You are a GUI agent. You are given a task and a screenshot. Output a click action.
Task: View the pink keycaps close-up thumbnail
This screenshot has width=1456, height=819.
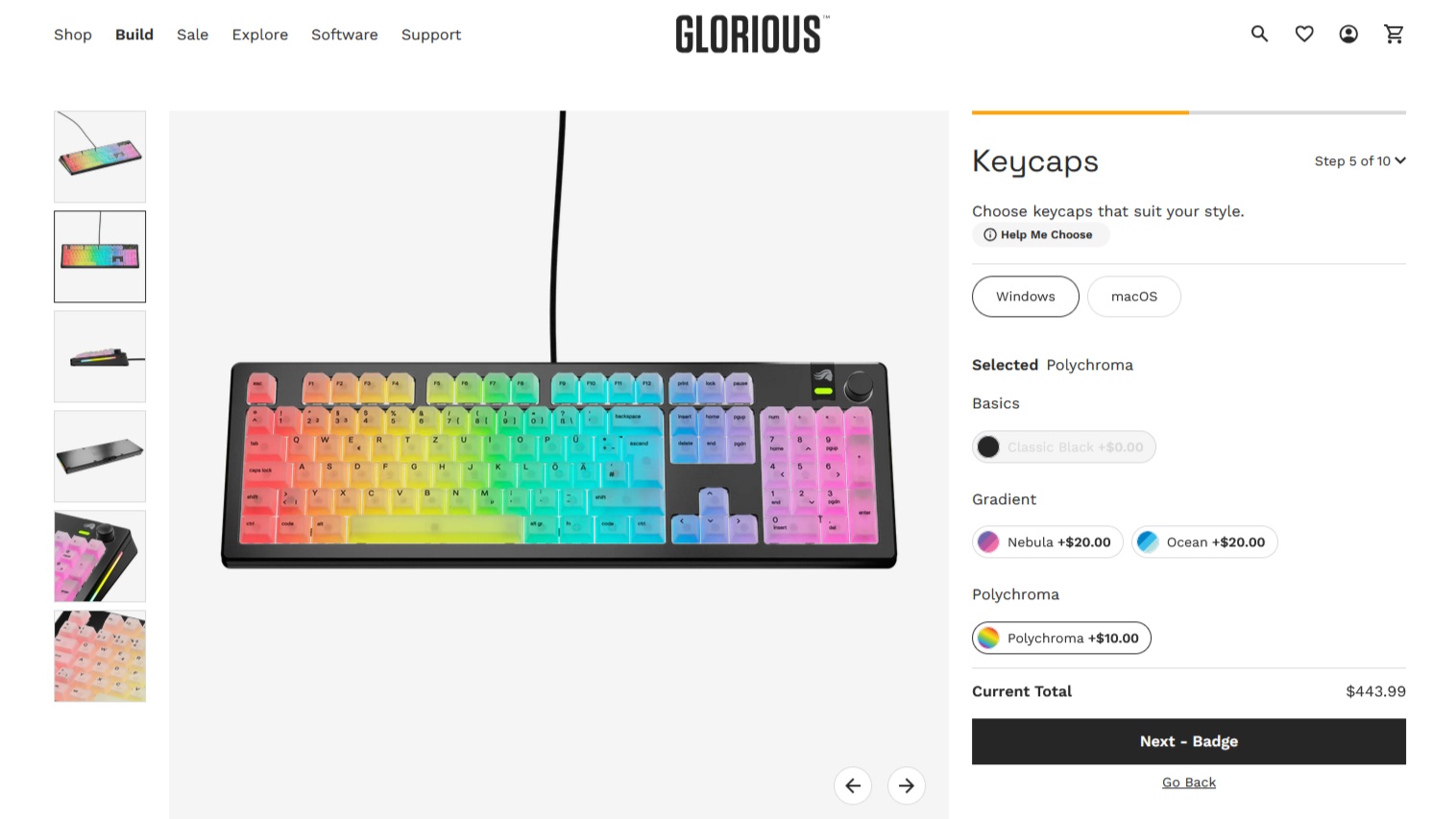tap(100, 557)
